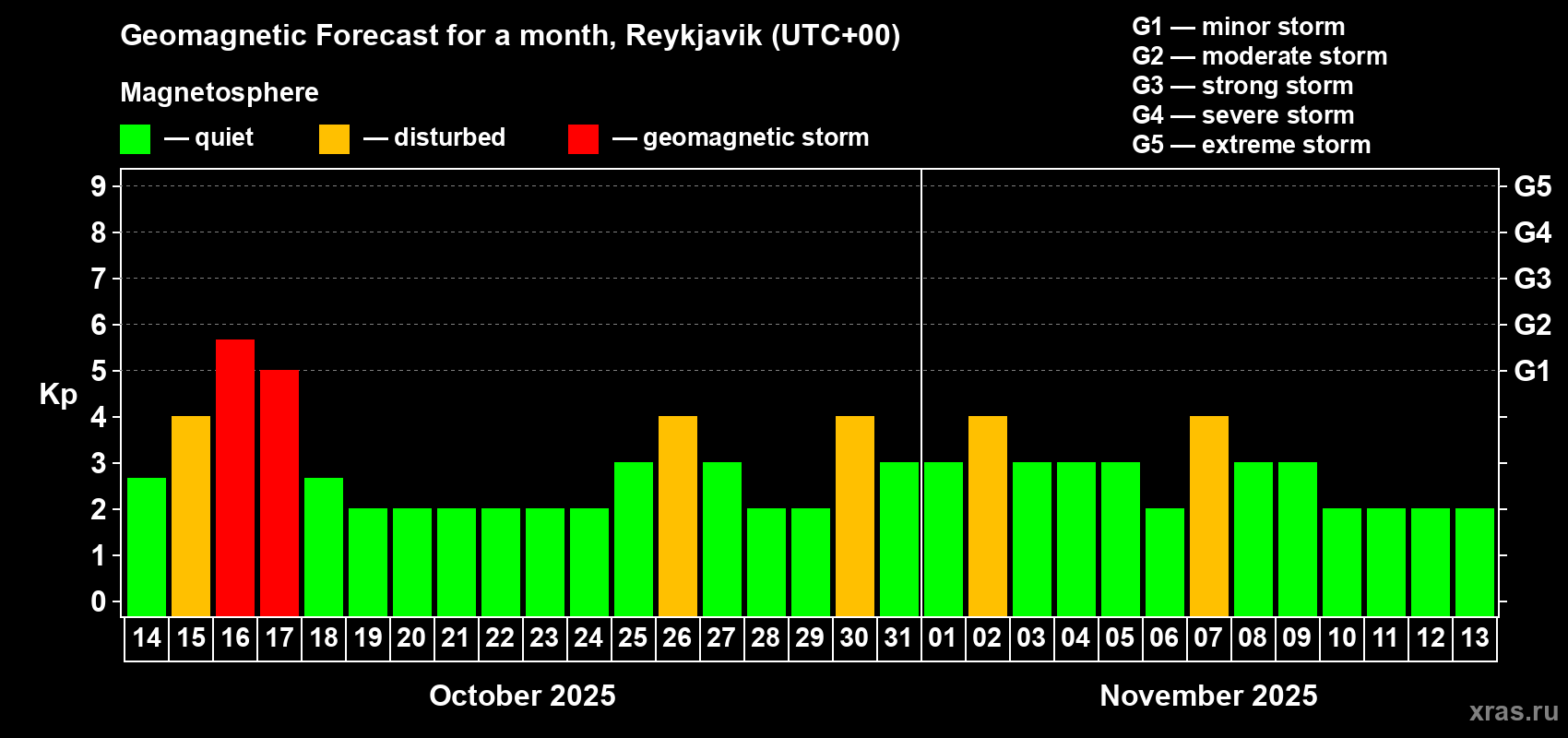
Task: Select the yellow bar for October 30
Action: pyautogui.click(x=855, y=517)
